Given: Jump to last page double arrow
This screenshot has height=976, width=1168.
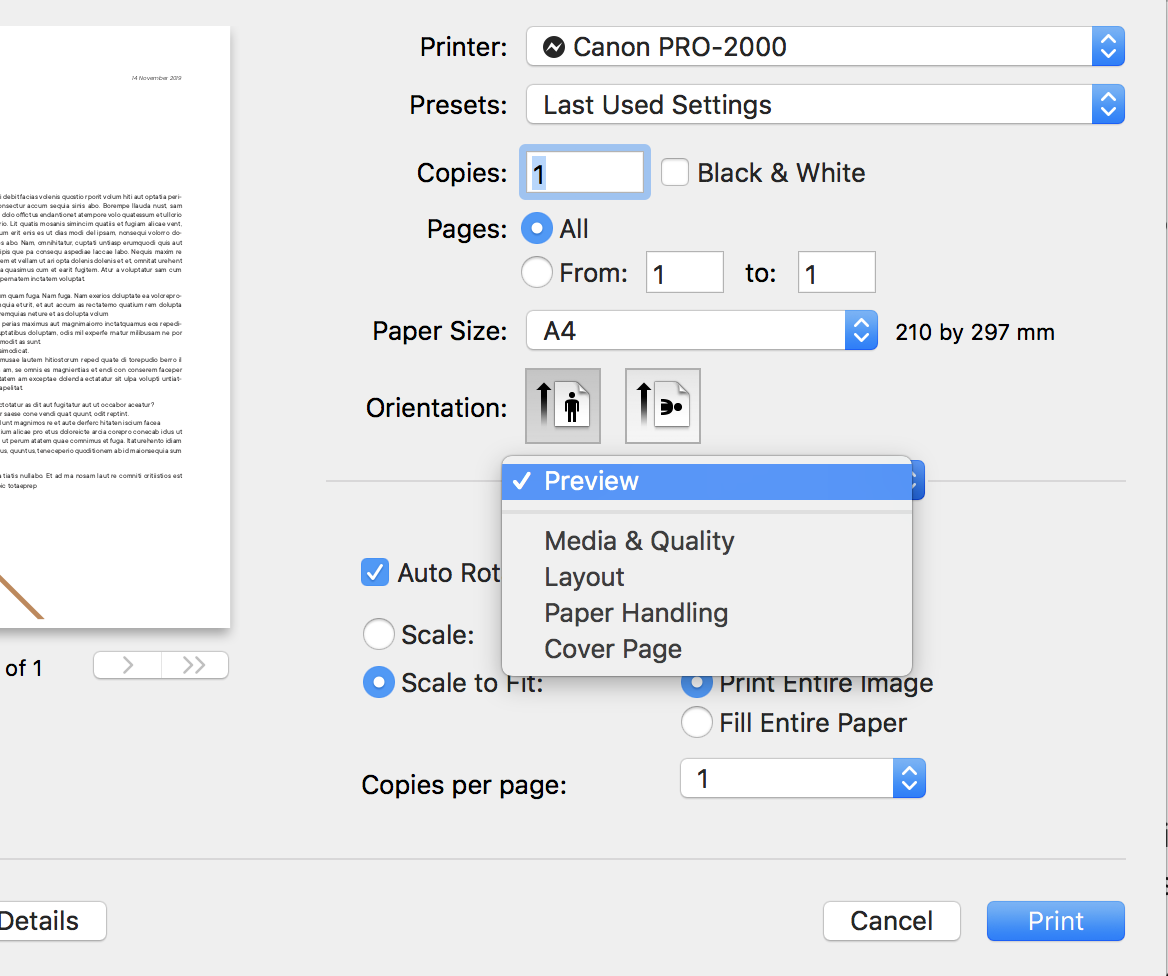Looking at the screenshot, I should 194,666.
